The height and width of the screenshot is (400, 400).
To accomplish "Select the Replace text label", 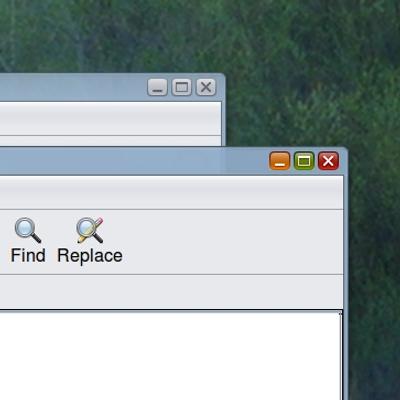I will pyautogui.click(x=90, y=256).
